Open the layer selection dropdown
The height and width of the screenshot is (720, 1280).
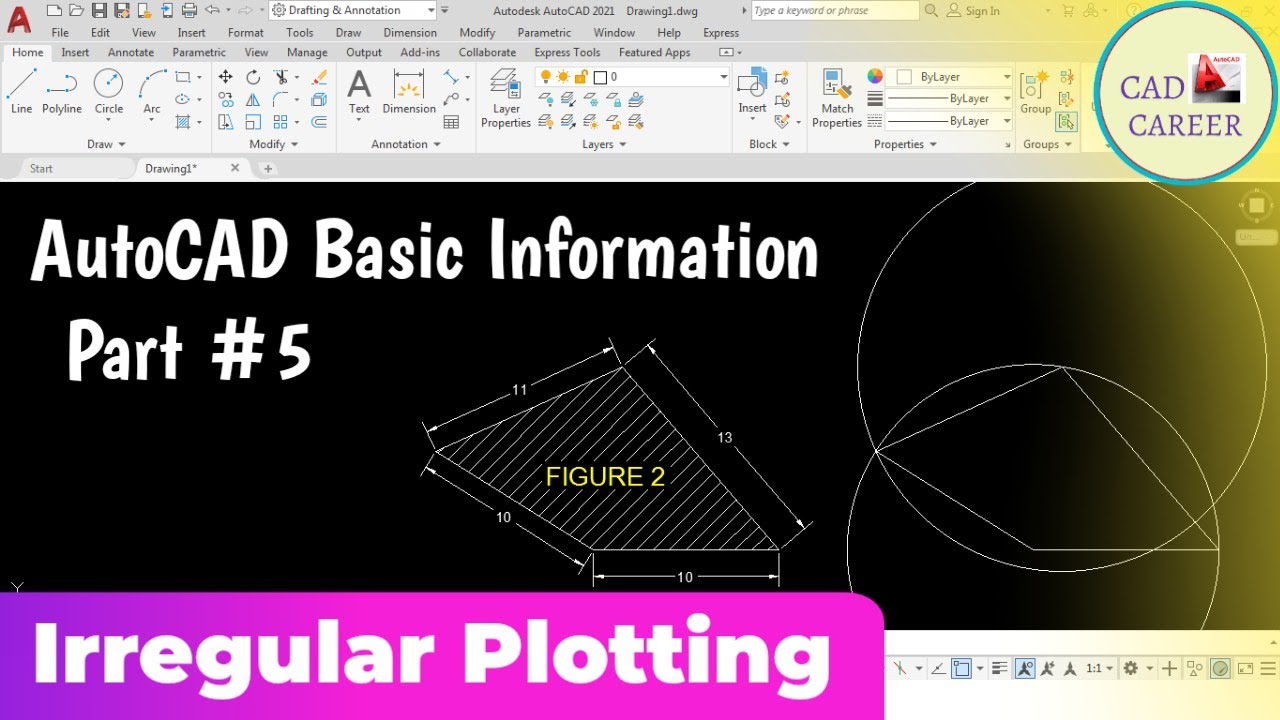[x=724, y=77]
